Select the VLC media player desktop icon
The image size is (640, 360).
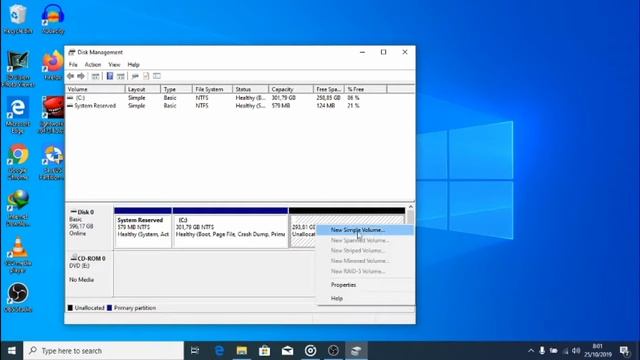coord(18,254)
